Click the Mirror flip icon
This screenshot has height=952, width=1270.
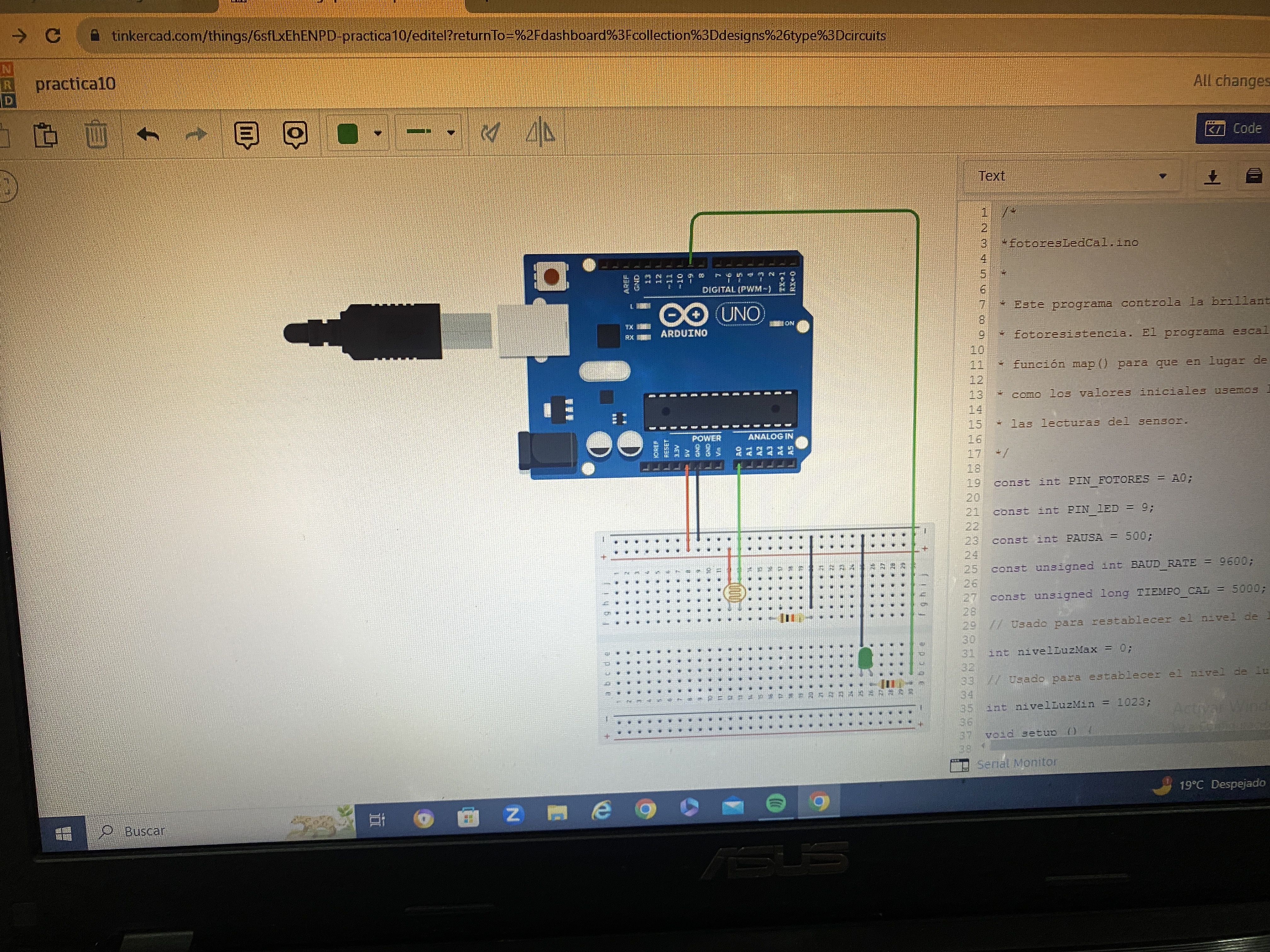pyautogui.click(x=540, y=133)
